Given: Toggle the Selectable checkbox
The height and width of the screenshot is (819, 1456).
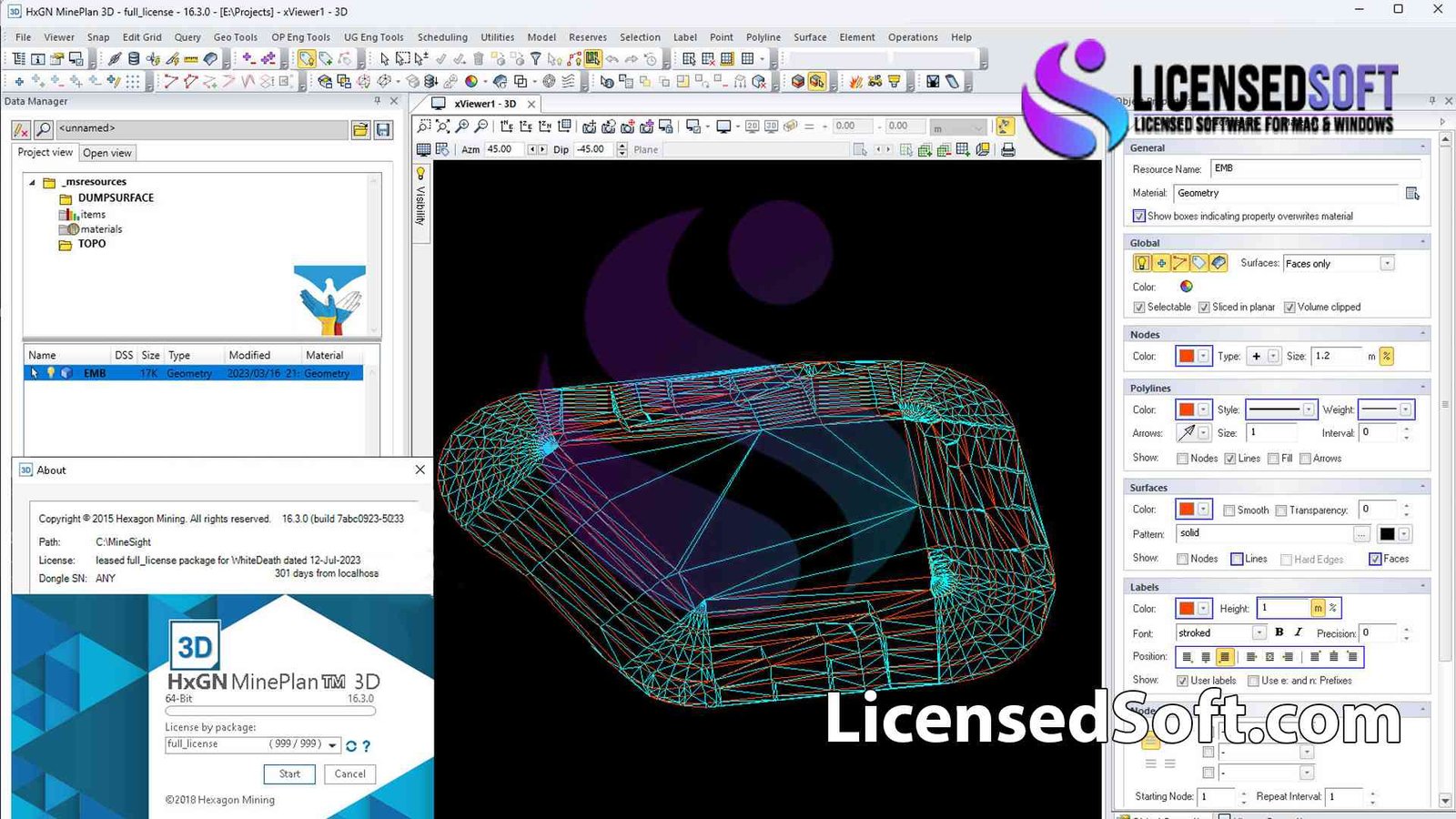Looking at the screenshot, I should 1138,308.
